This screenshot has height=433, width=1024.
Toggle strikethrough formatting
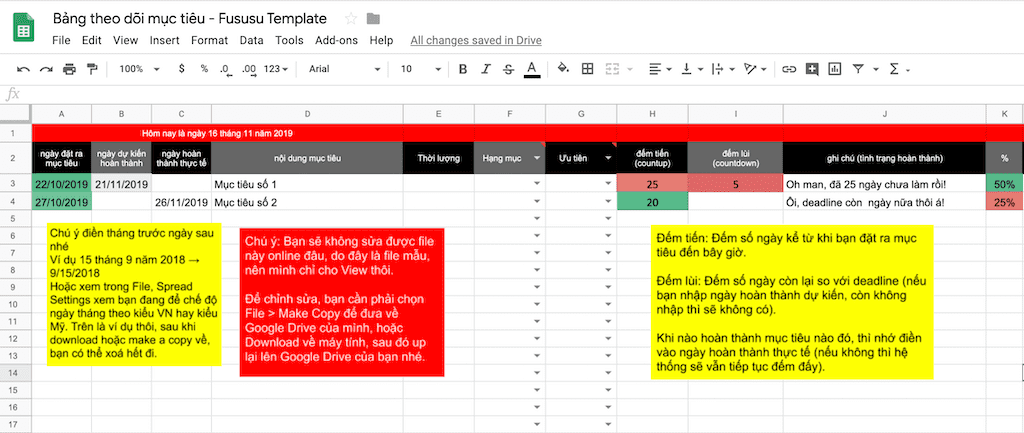tap(509, 69)
